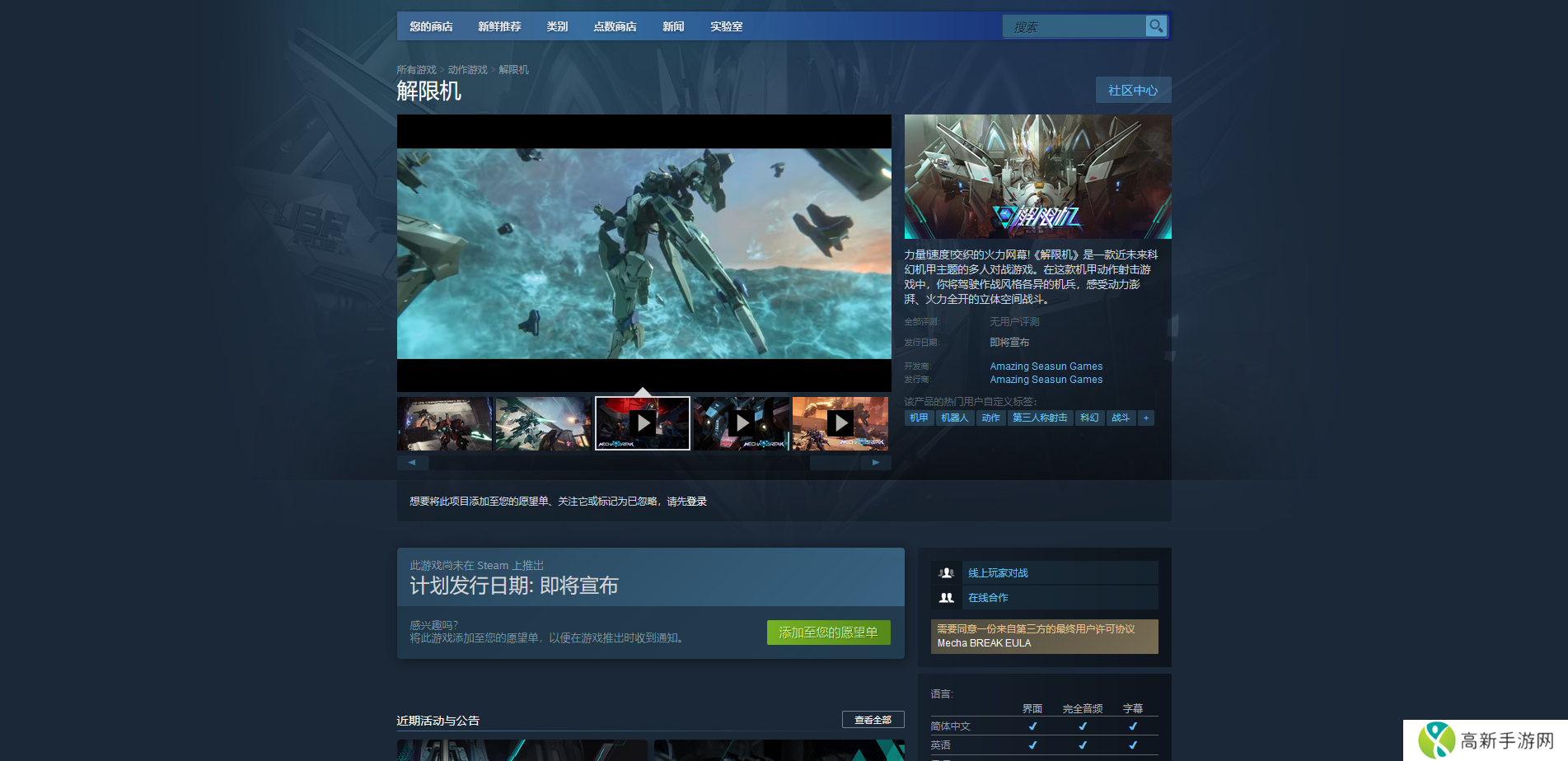Play the fifth video thumbnail
The image size is (1568, 761).
coord(840,423)
